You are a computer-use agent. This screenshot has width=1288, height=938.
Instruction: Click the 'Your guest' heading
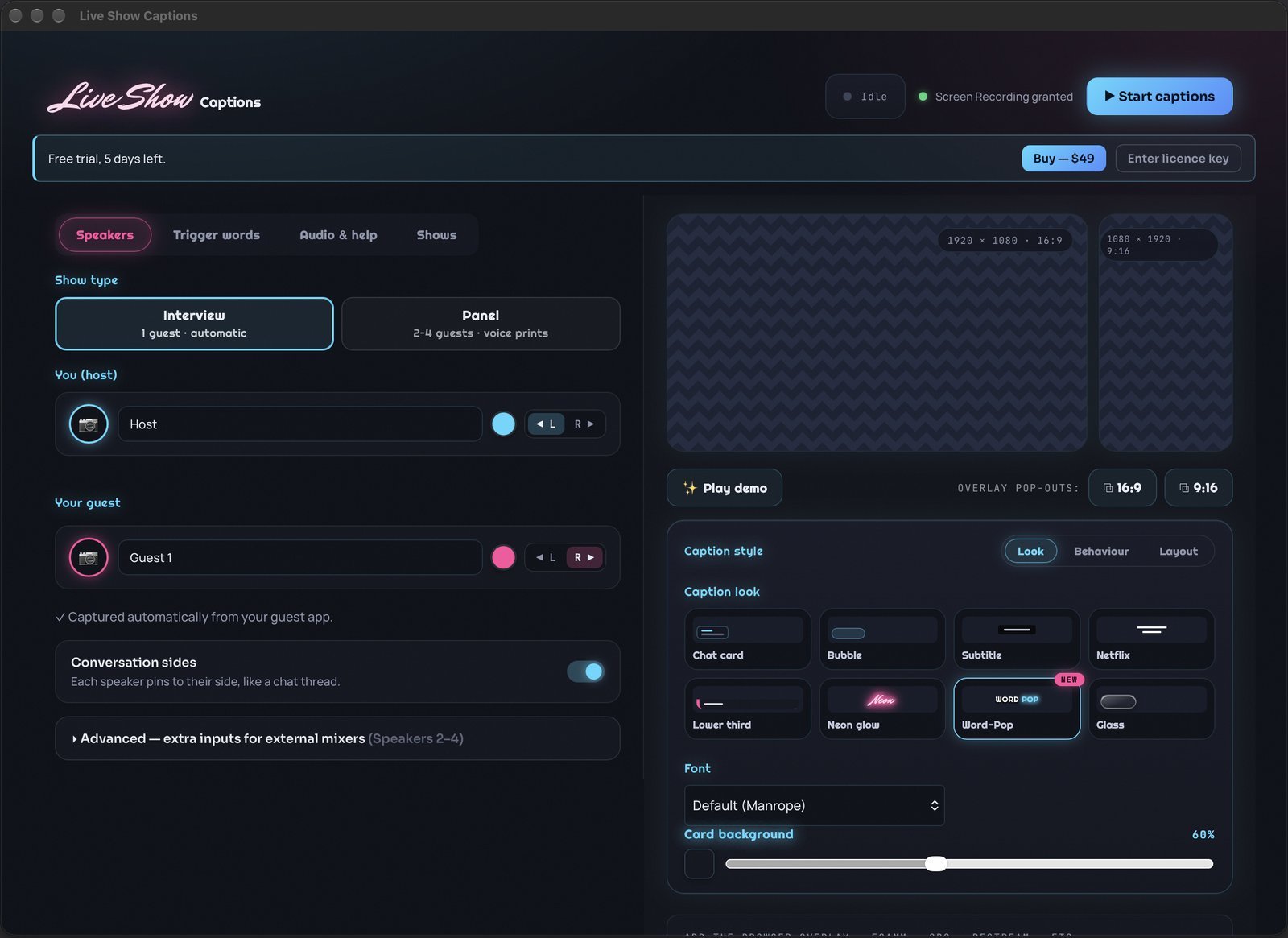[88, 502]
